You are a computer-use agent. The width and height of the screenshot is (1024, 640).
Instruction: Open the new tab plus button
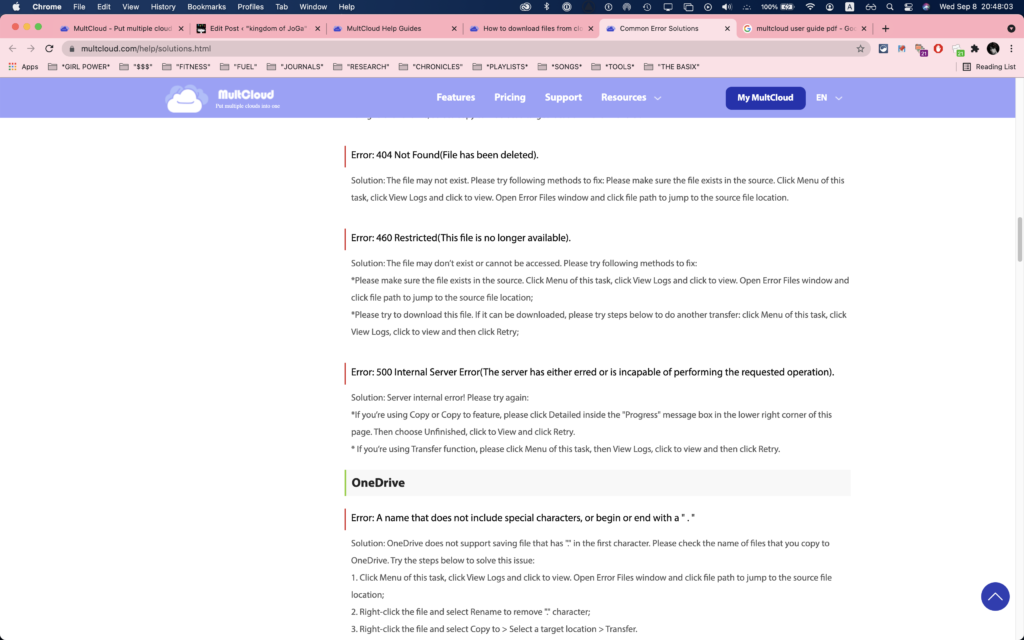[x=886, y=29]
